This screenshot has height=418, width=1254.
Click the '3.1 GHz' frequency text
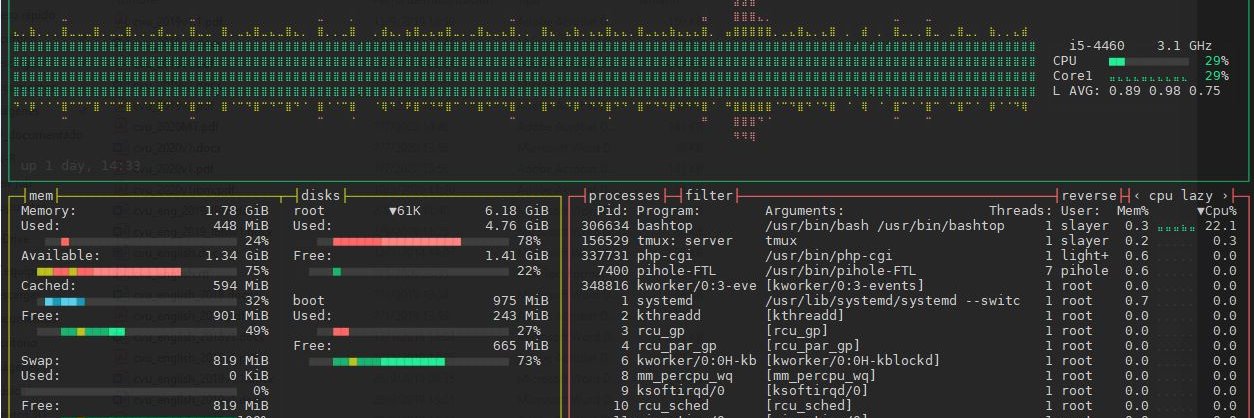1185,46
